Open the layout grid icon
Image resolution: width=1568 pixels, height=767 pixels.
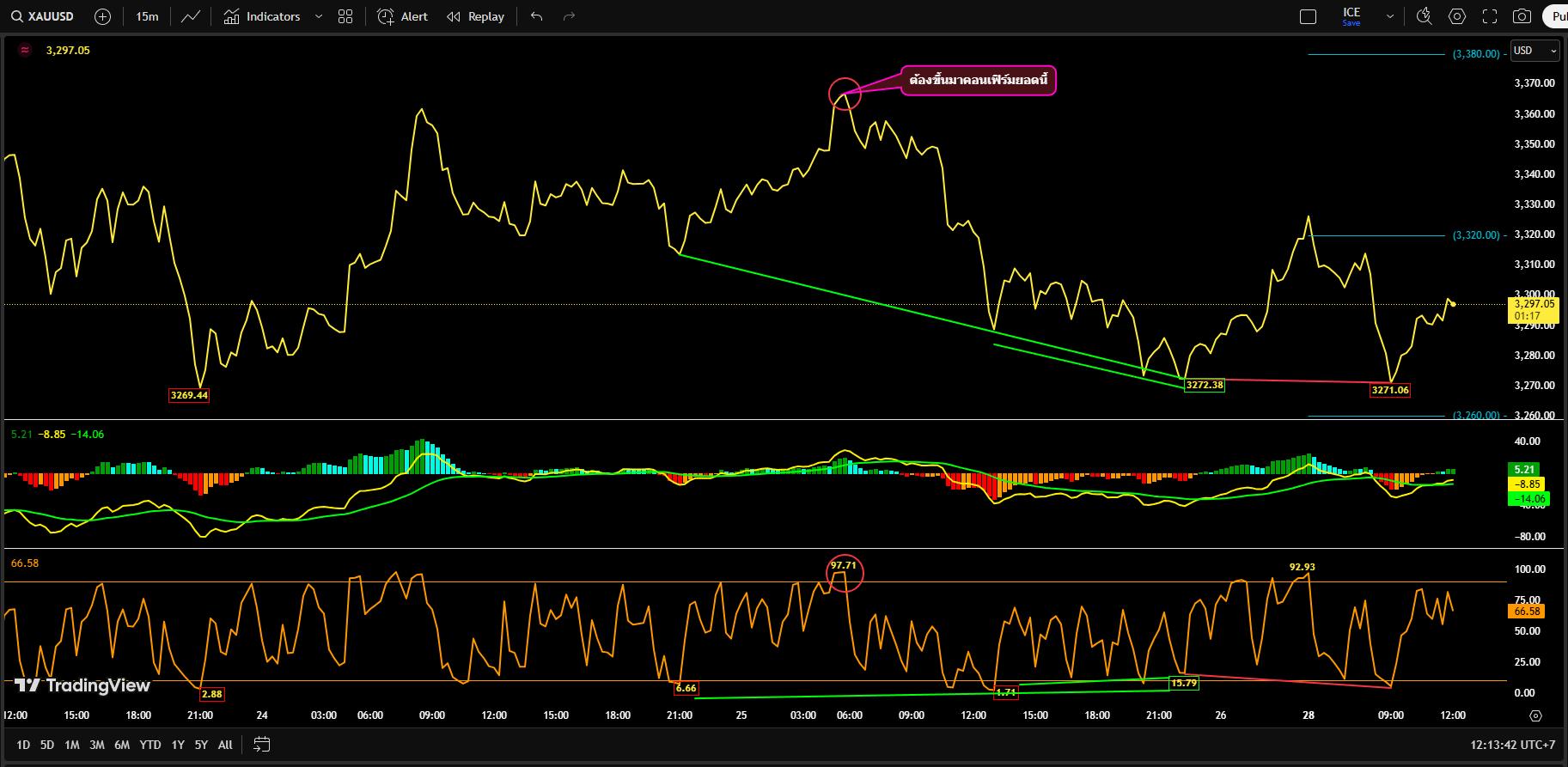(x=345, y=16)
